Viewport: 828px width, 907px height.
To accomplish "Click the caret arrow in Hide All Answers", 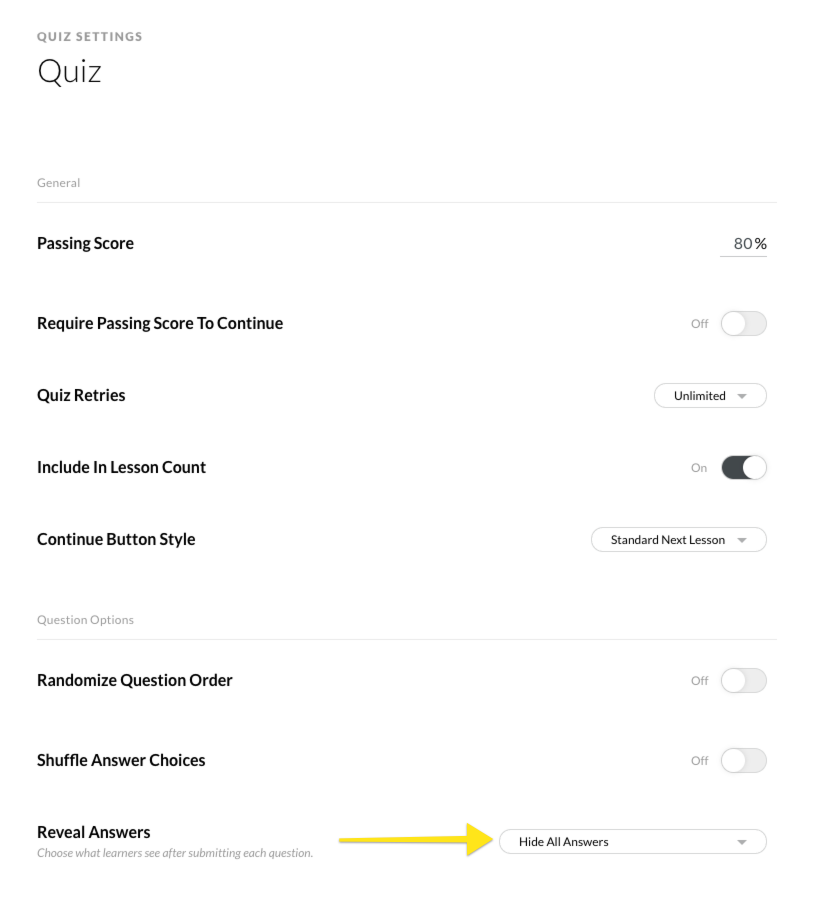I will click(x=742, y=843).
